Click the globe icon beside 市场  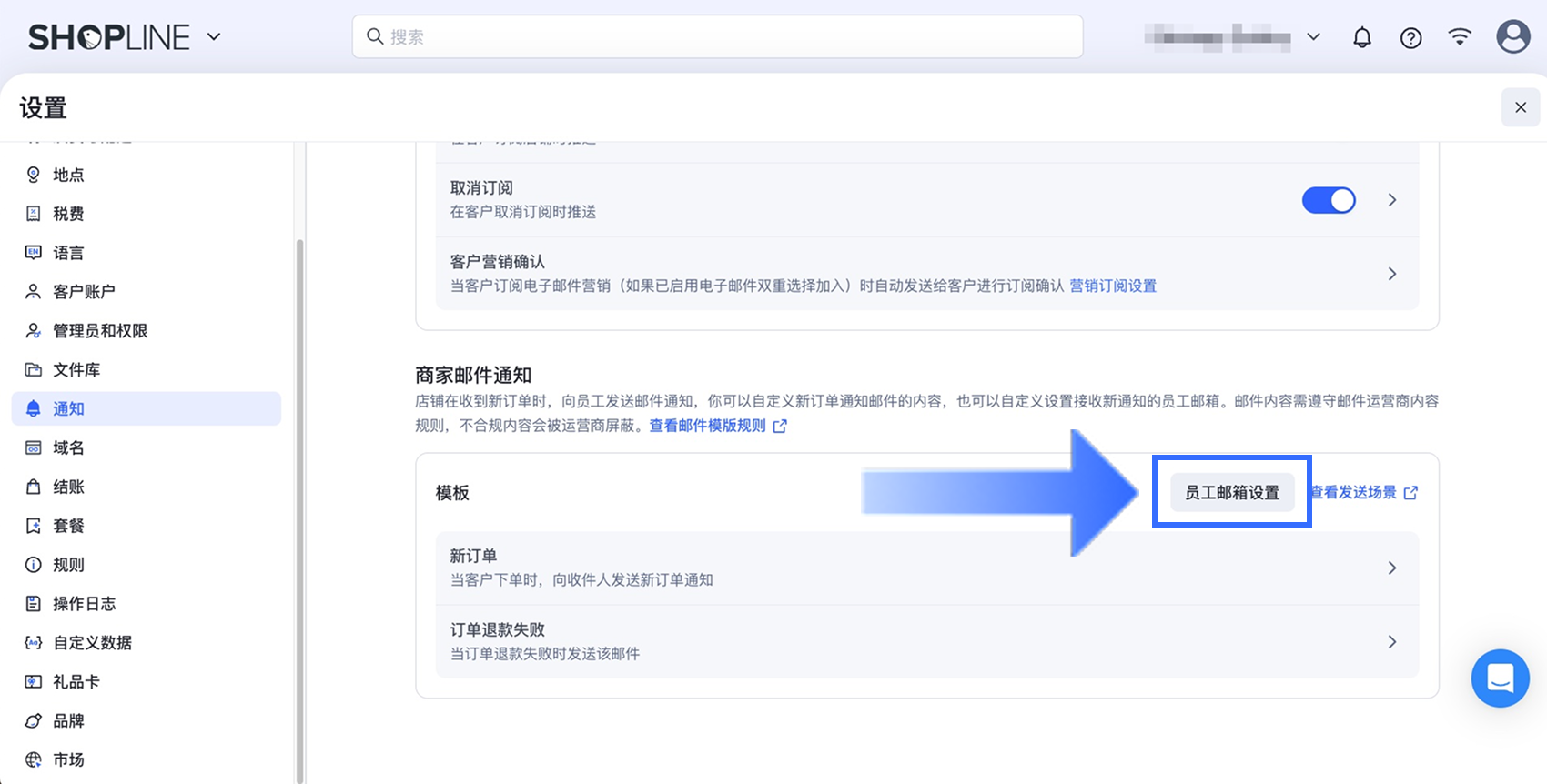click(34, 760)
